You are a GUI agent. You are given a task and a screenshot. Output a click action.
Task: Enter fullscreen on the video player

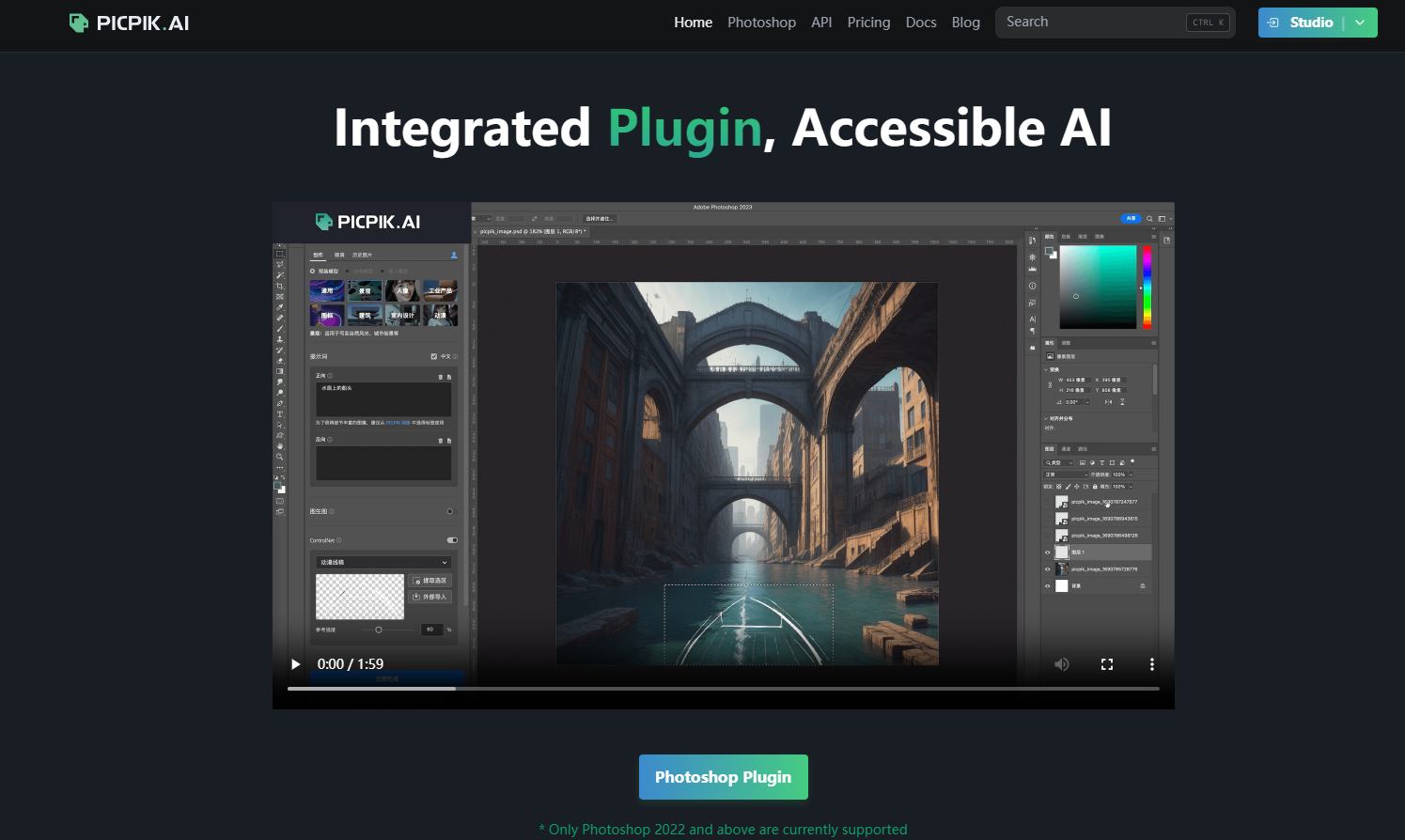pyautogui.click(x=1107, y=664)
